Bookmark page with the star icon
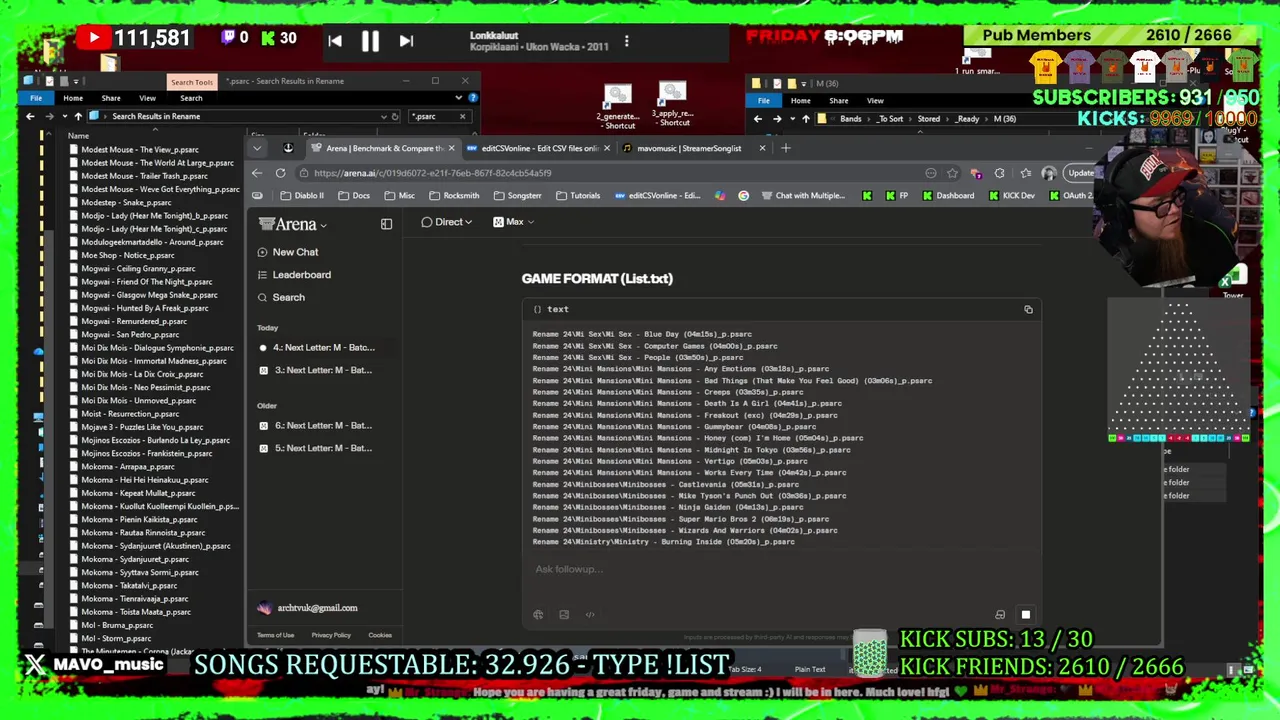 coord(952,173)
